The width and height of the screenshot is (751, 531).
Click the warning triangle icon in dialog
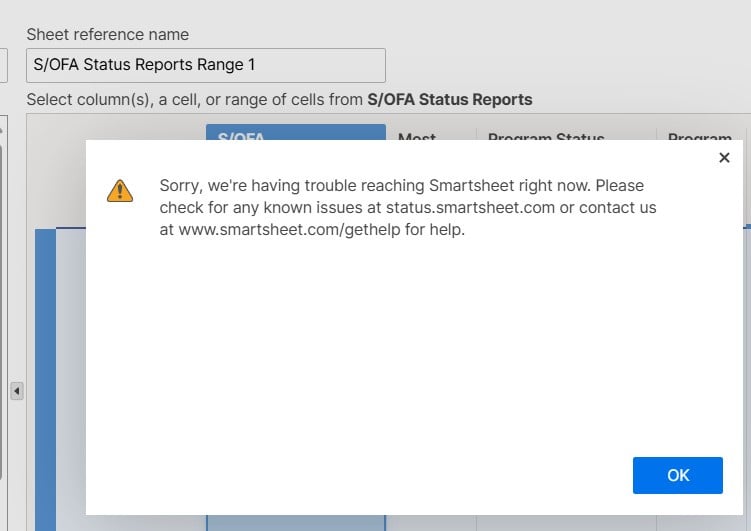tap(120, 191)
